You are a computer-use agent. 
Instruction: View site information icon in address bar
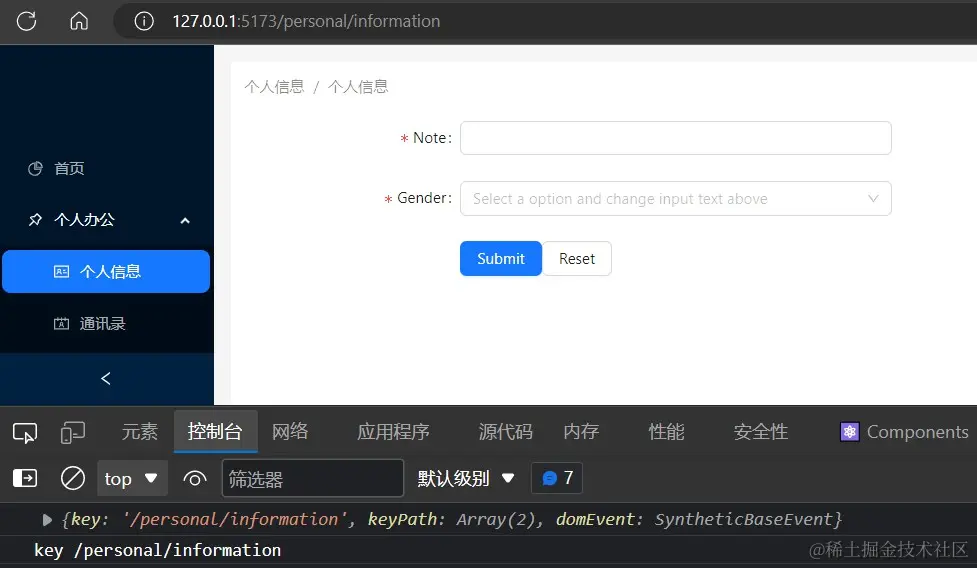click(144, 21)
